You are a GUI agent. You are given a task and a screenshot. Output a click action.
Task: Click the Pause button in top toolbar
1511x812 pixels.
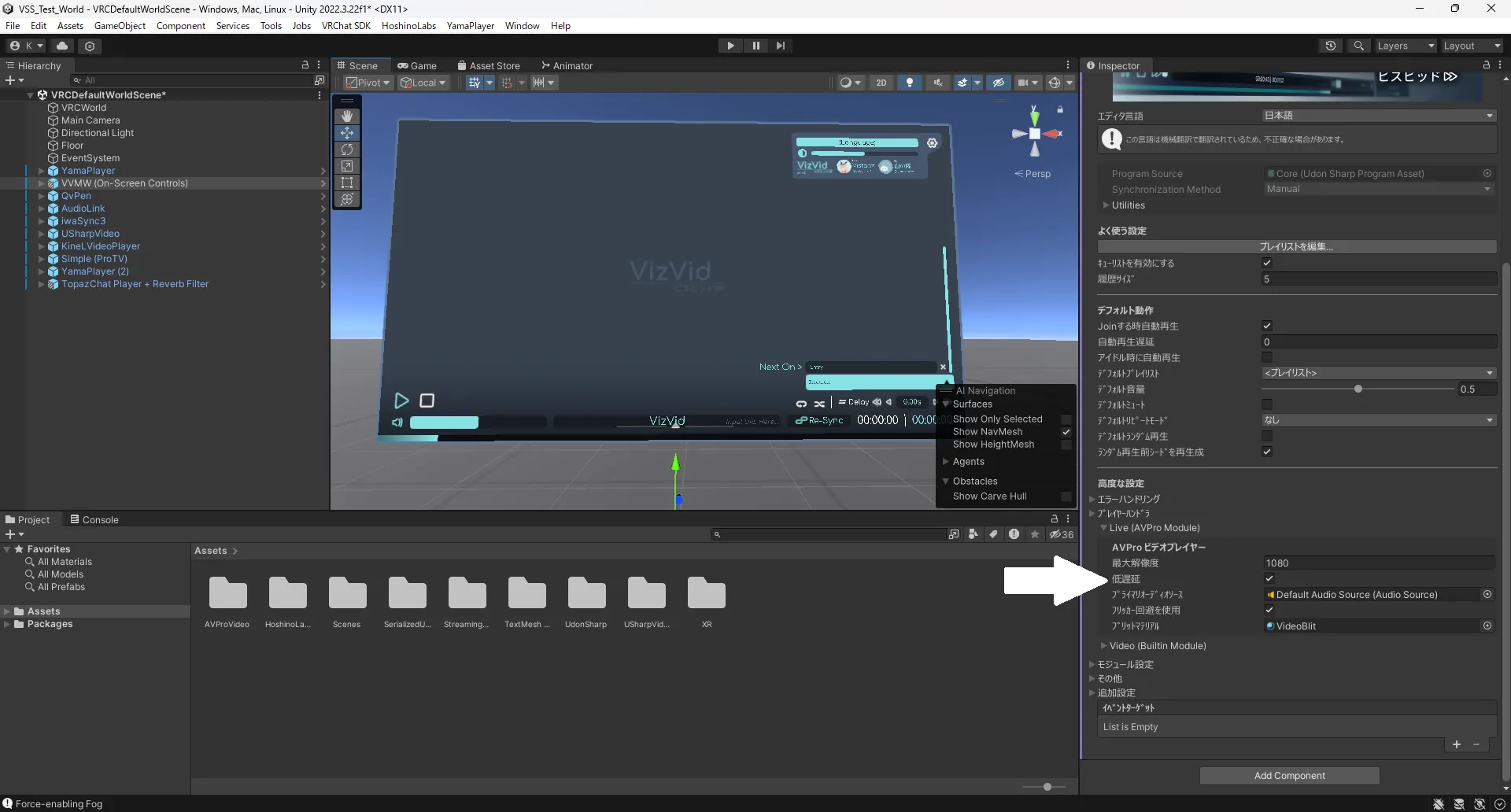click(x=755, y=46)
